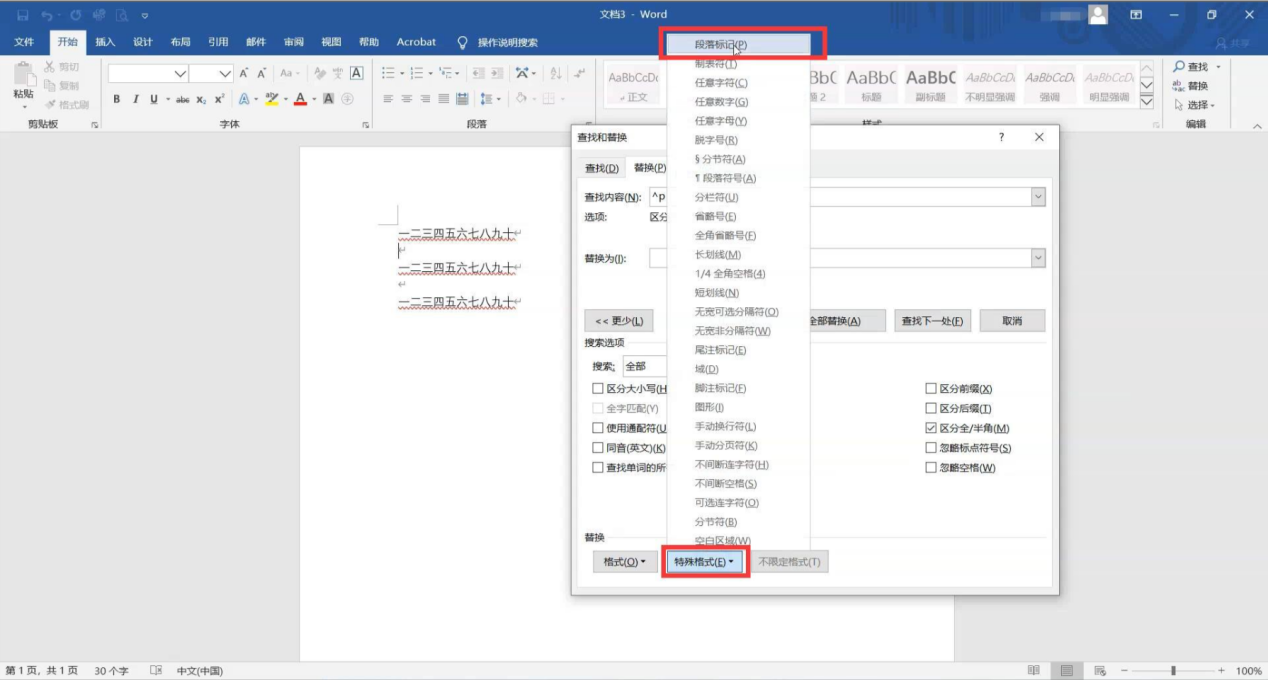
Task: Click the Save icon in title bar
Action: [22, 15]
